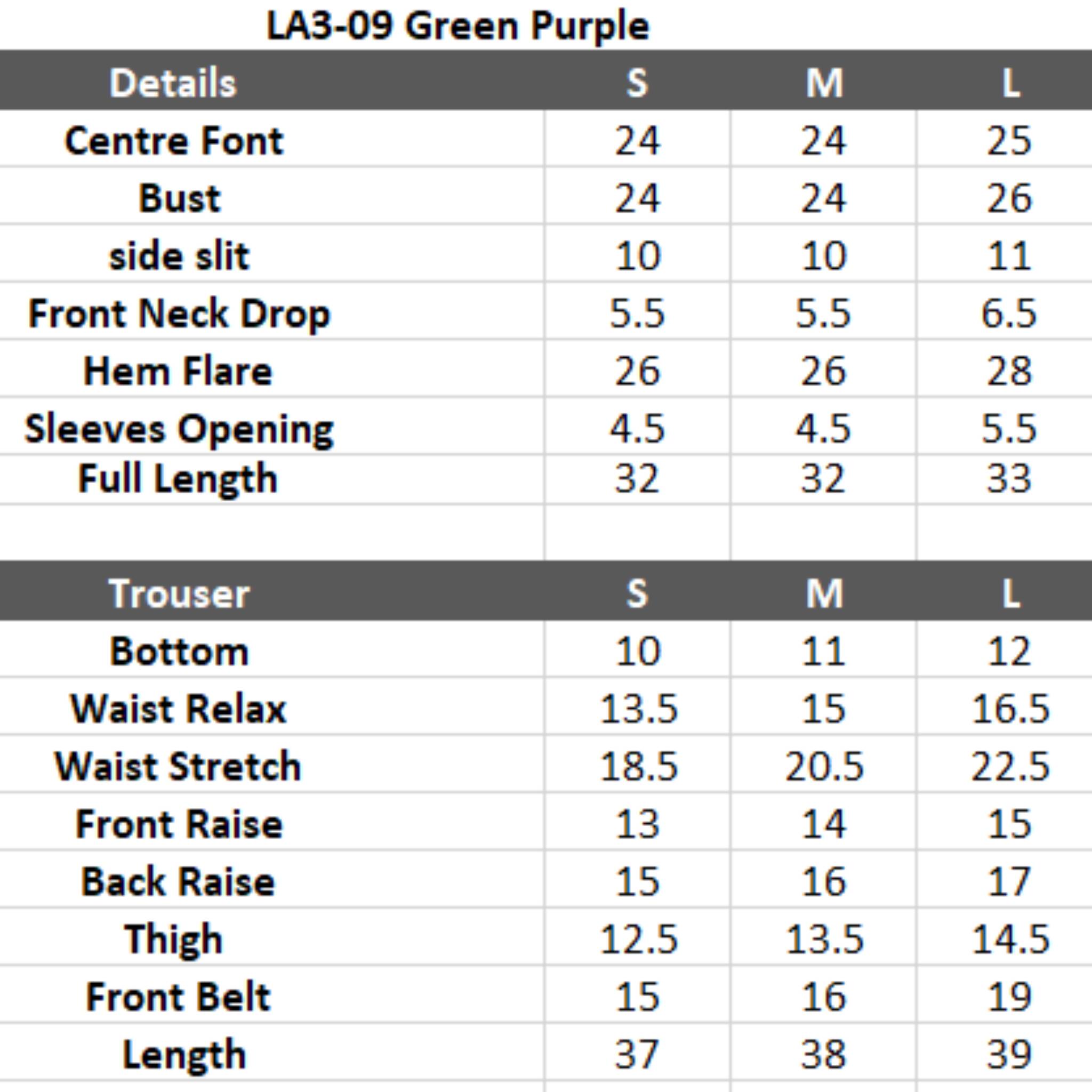1092x1092 pixels.
Task: Click the Front Neck Drop value 6.5
Action: [1009, 314]
